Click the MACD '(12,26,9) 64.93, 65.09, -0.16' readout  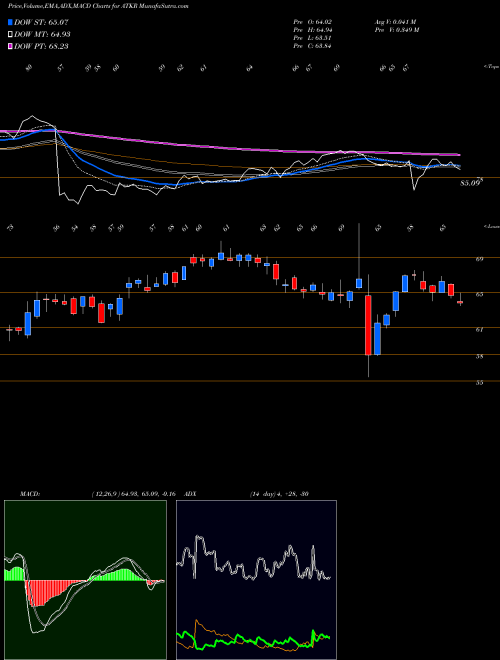point(132,494)
